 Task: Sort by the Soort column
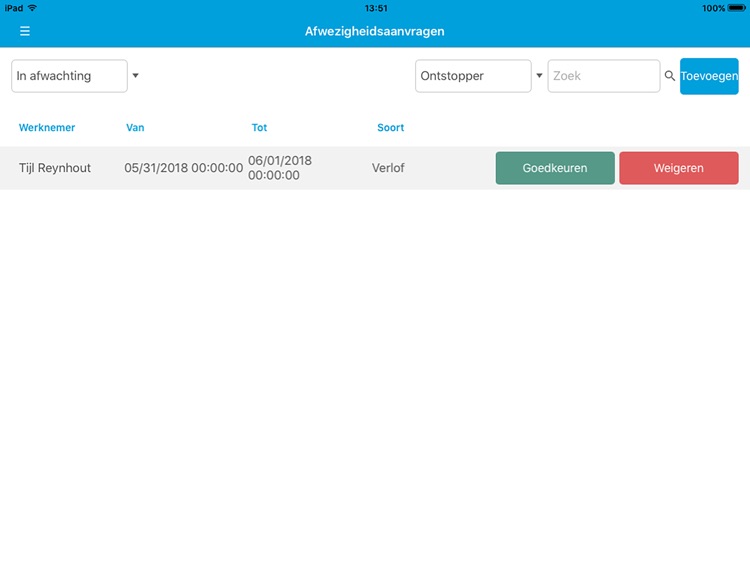click(390, 128)
